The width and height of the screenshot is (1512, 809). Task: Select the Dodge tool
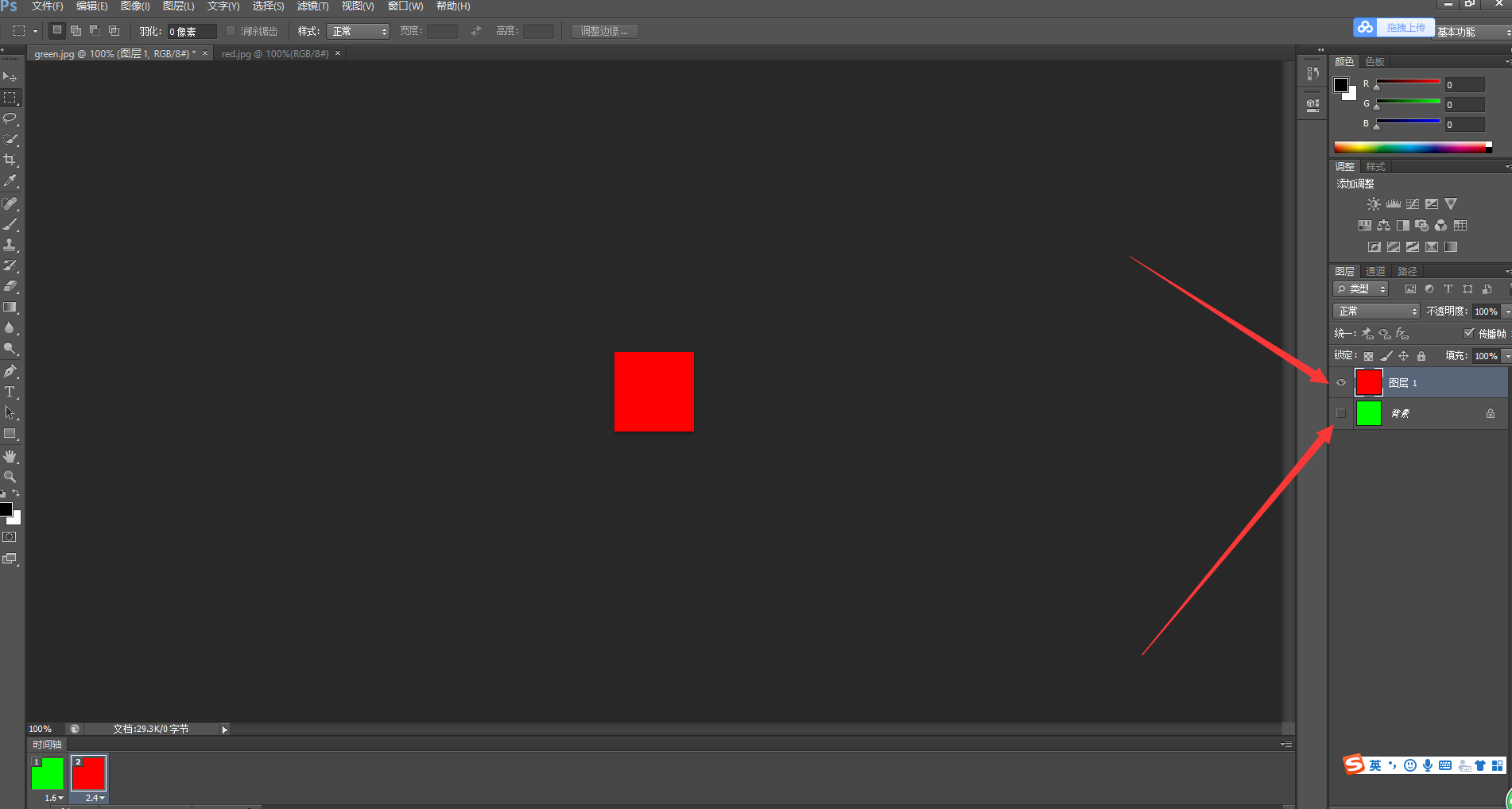[x=10, y=348]
